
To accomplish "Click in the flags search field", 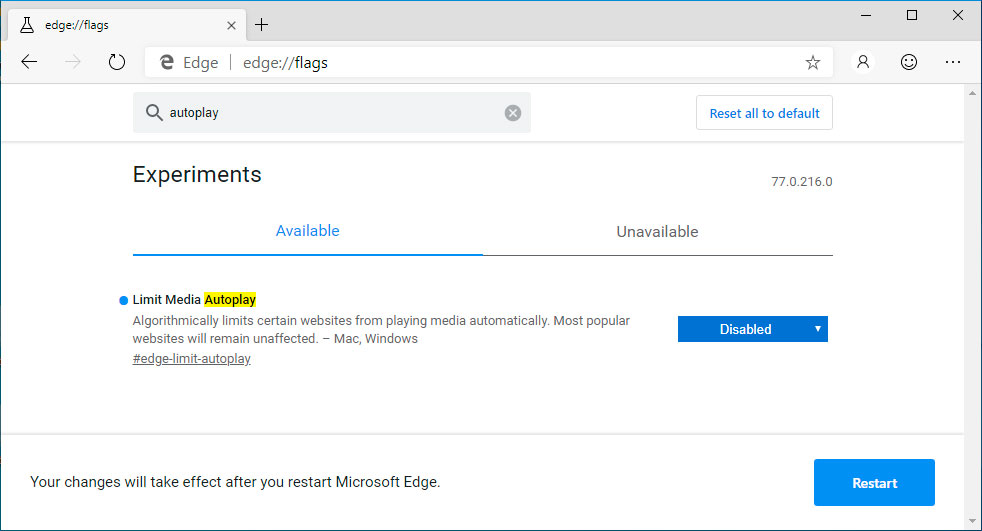I will 330,113.
